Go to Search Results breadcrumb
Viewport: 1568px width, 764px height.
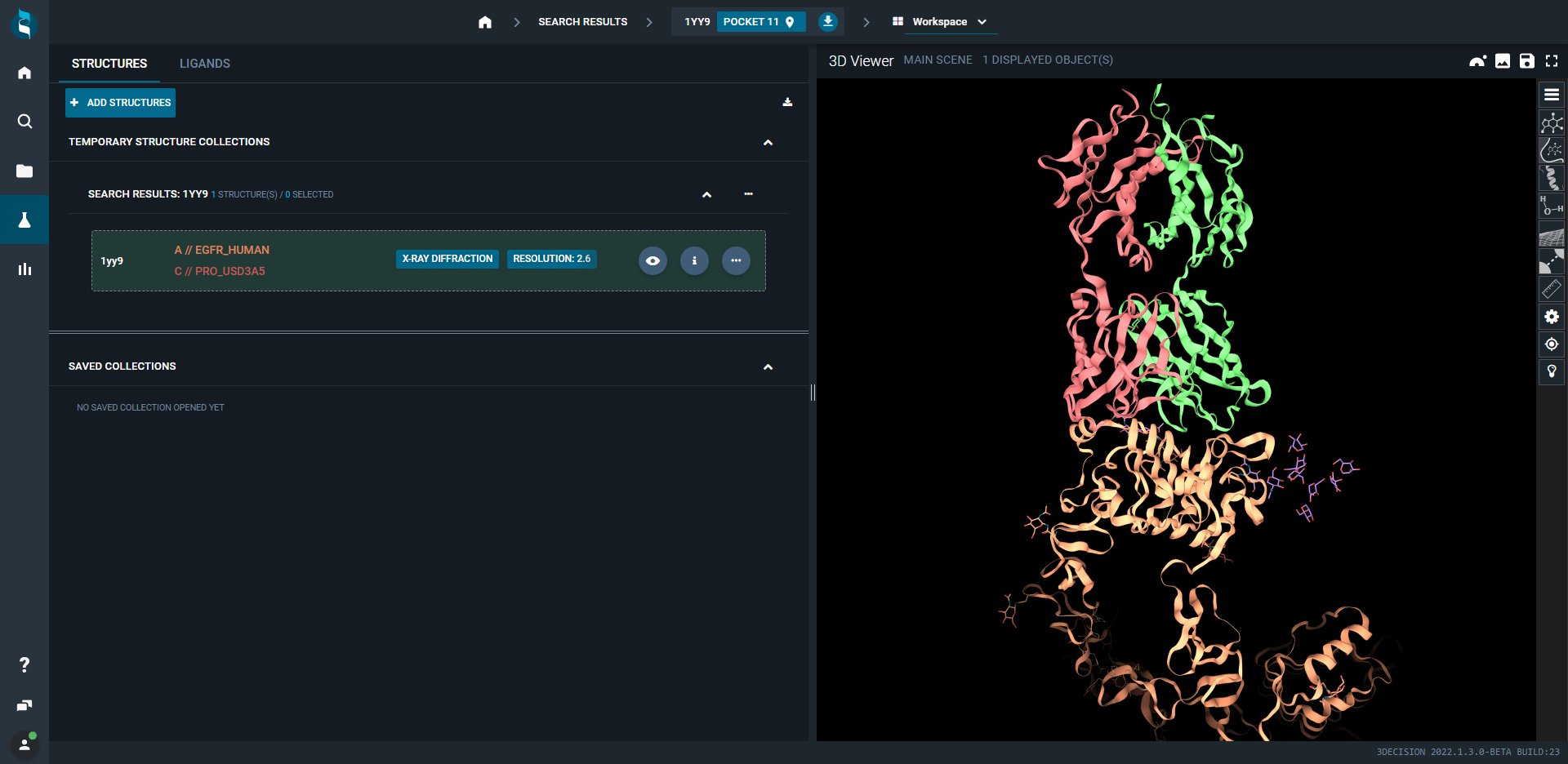click(x=582, y=22)
